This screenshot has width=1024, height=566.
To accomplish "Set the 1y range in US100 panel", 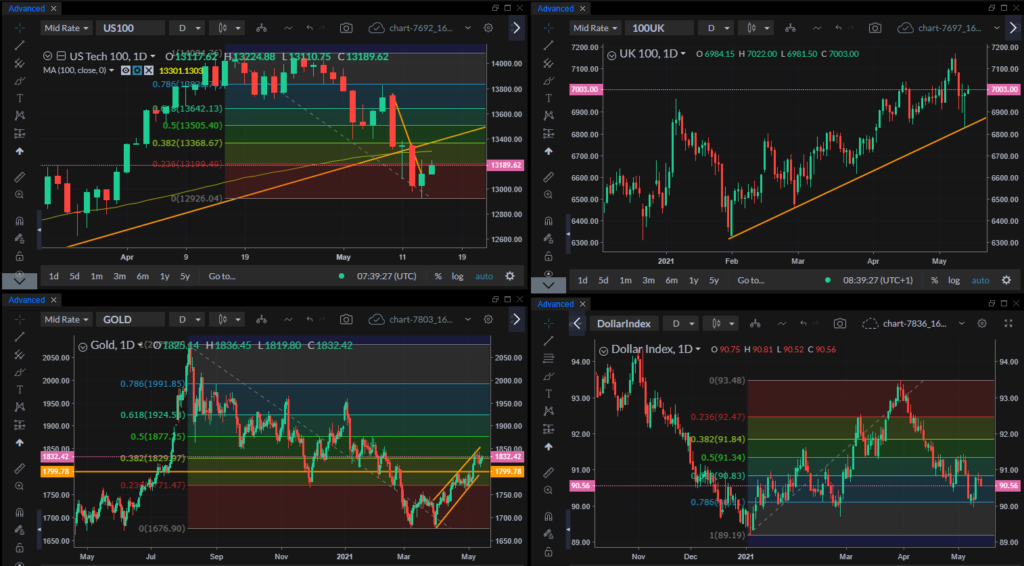I will click(165, 276).
